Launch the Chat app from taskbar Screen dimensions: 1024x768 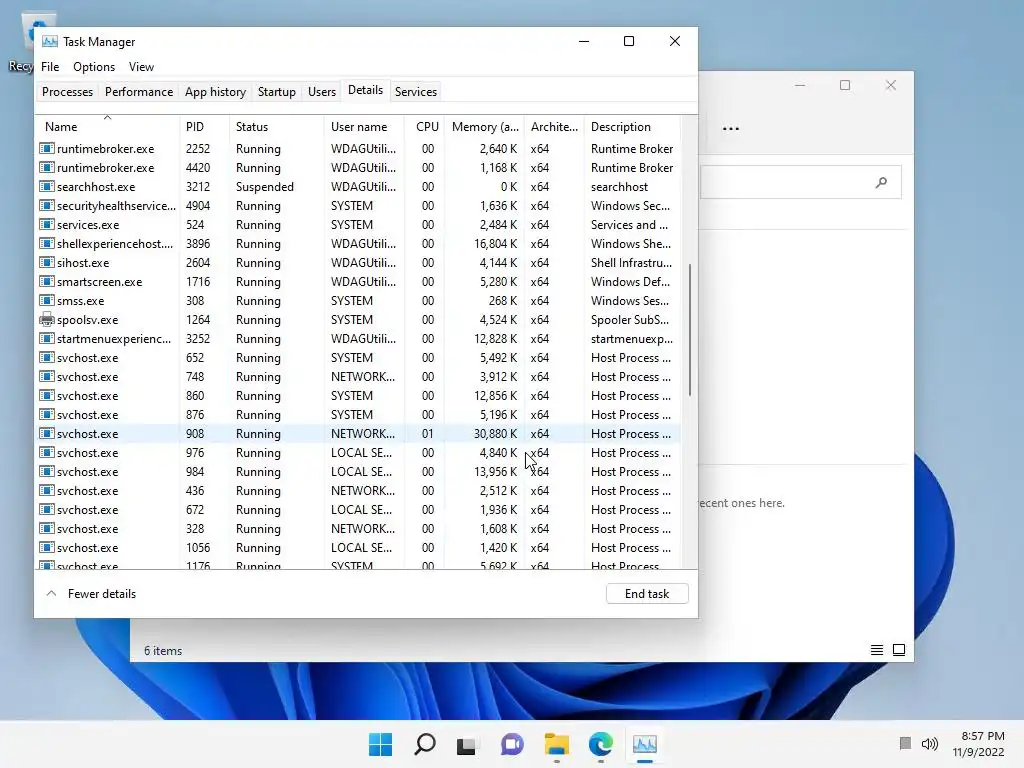click(x=512, y=744)
